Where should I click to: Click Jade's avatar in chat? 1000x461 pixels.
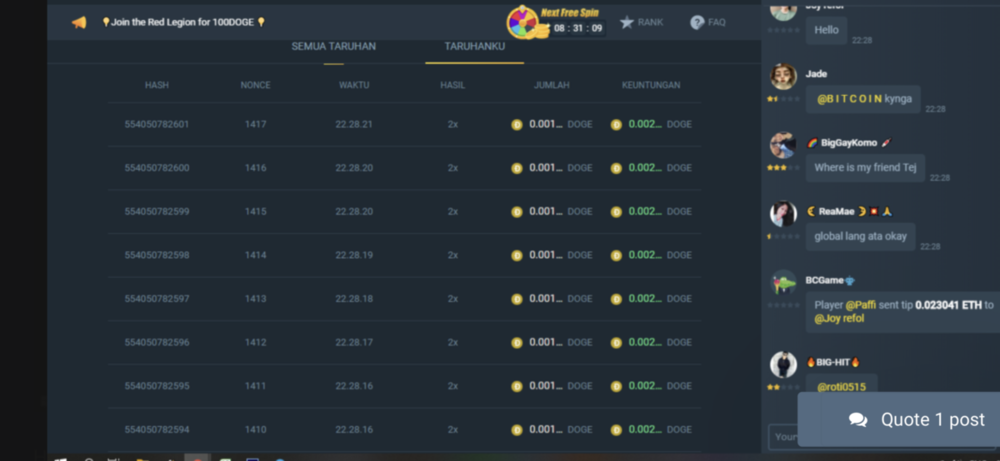pos(783,77)
